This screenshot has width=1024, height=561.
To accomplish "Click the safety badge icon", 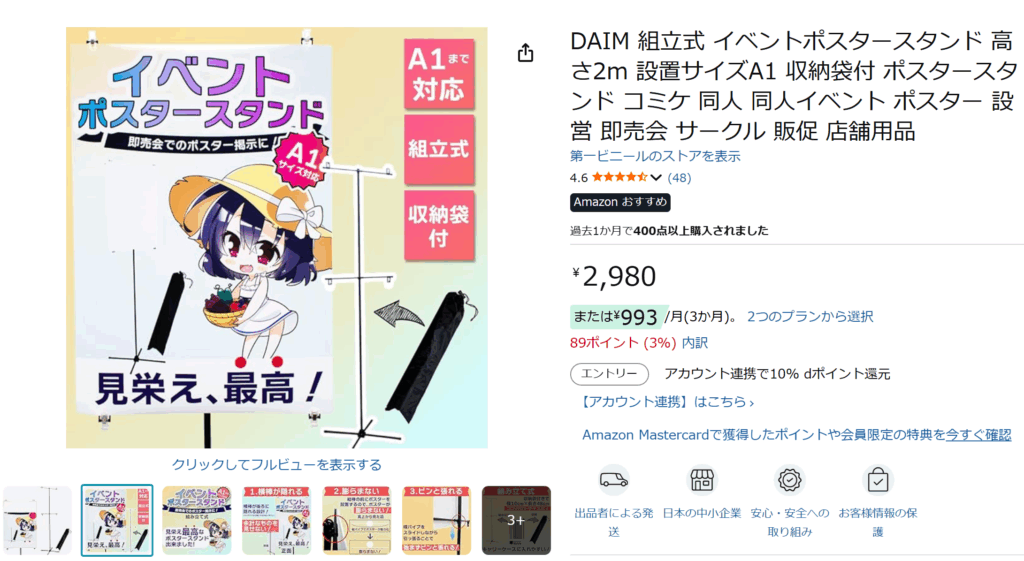I will click(x=789, y=481).
